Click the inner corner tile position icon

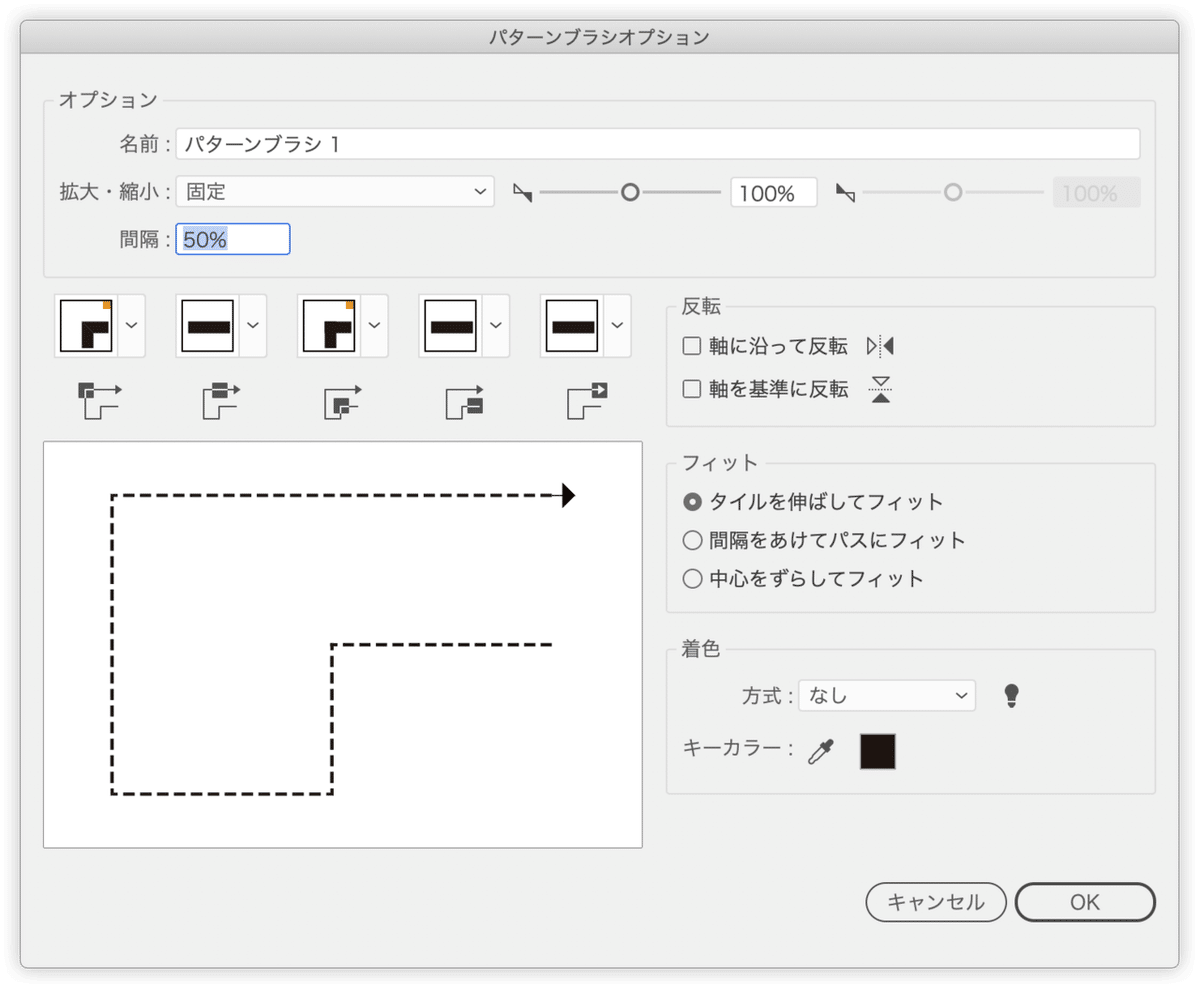tap(342, 400)
